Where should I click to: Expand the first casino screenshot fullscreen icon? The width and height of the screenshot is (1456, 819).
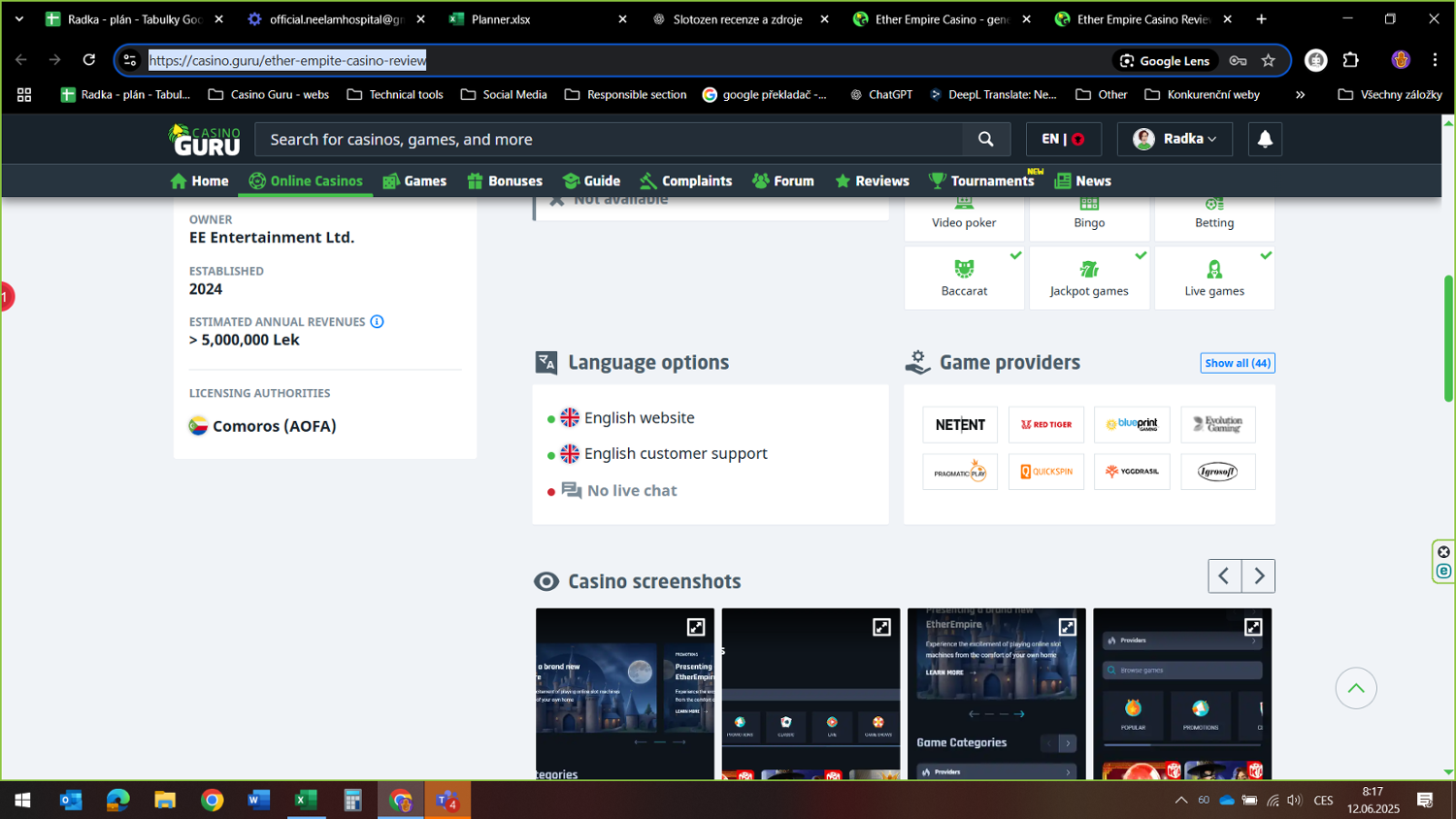point(696,627)
